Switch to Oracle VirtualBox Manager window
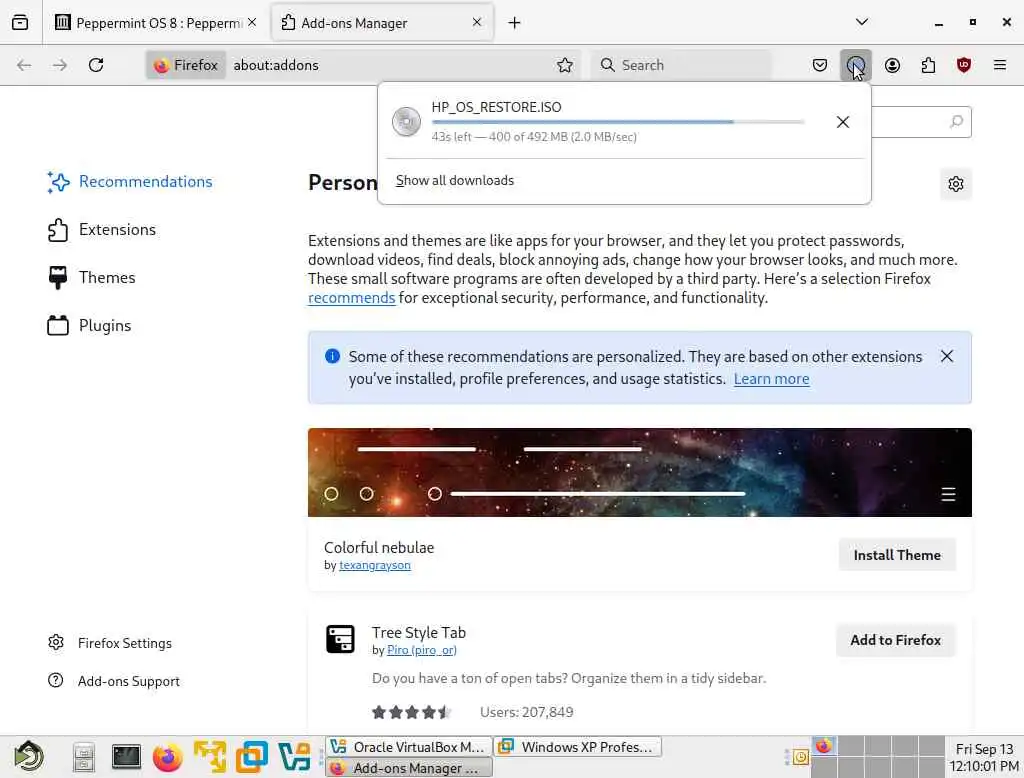This screenshot has height=778, width=1024. pos(408,747)
